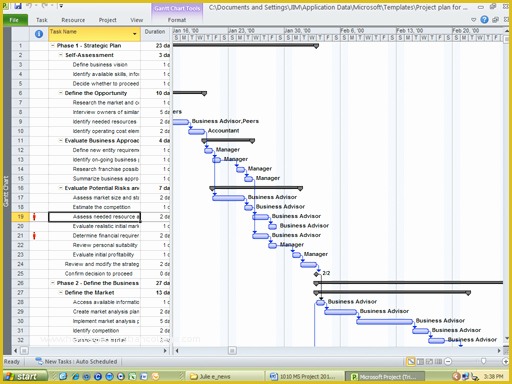Click the overallocation indicator on row 19

point(34,217)
